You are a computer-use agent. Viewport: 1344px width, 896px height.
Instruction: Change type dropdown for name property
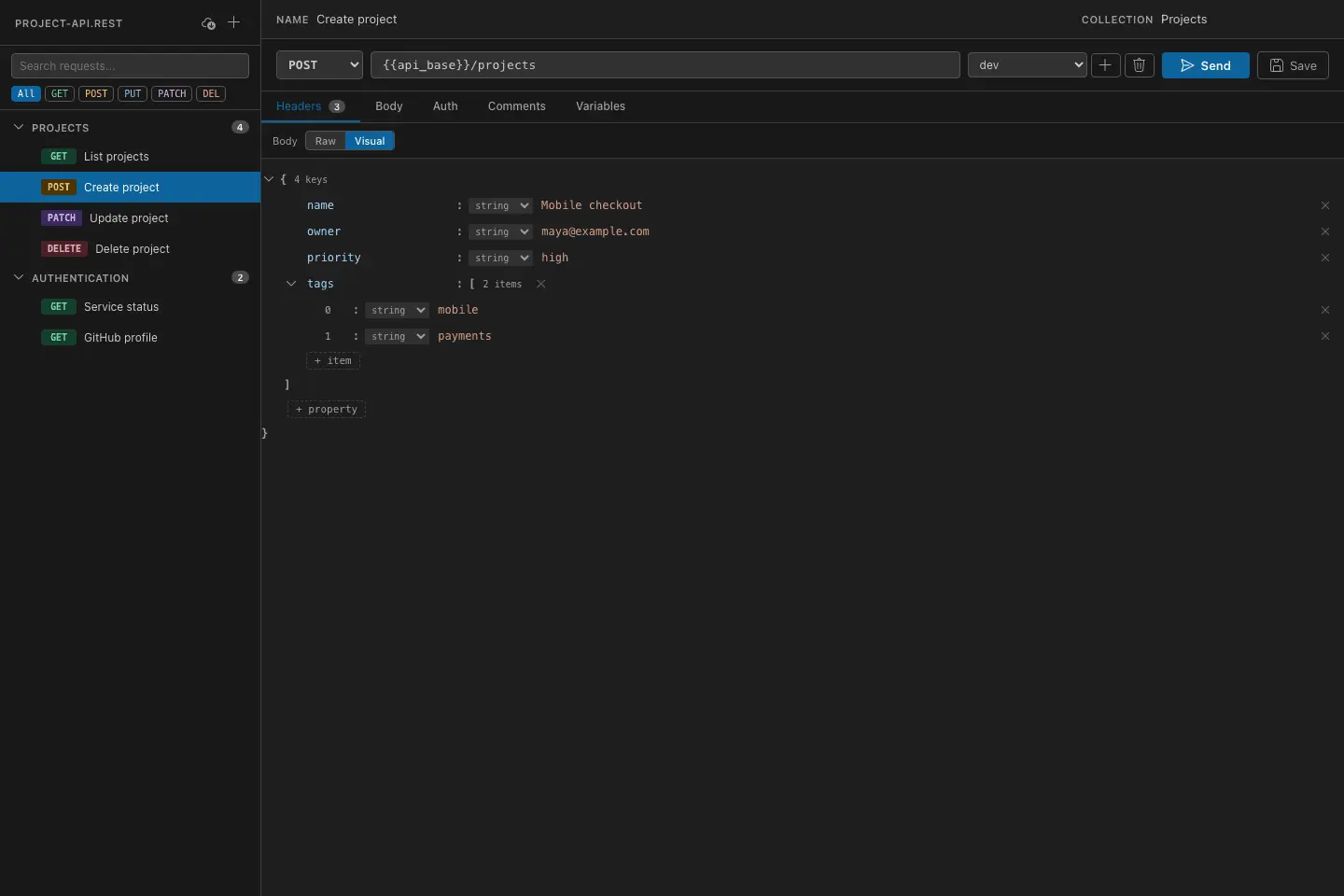pyautogui.click(x=500, y=205)
